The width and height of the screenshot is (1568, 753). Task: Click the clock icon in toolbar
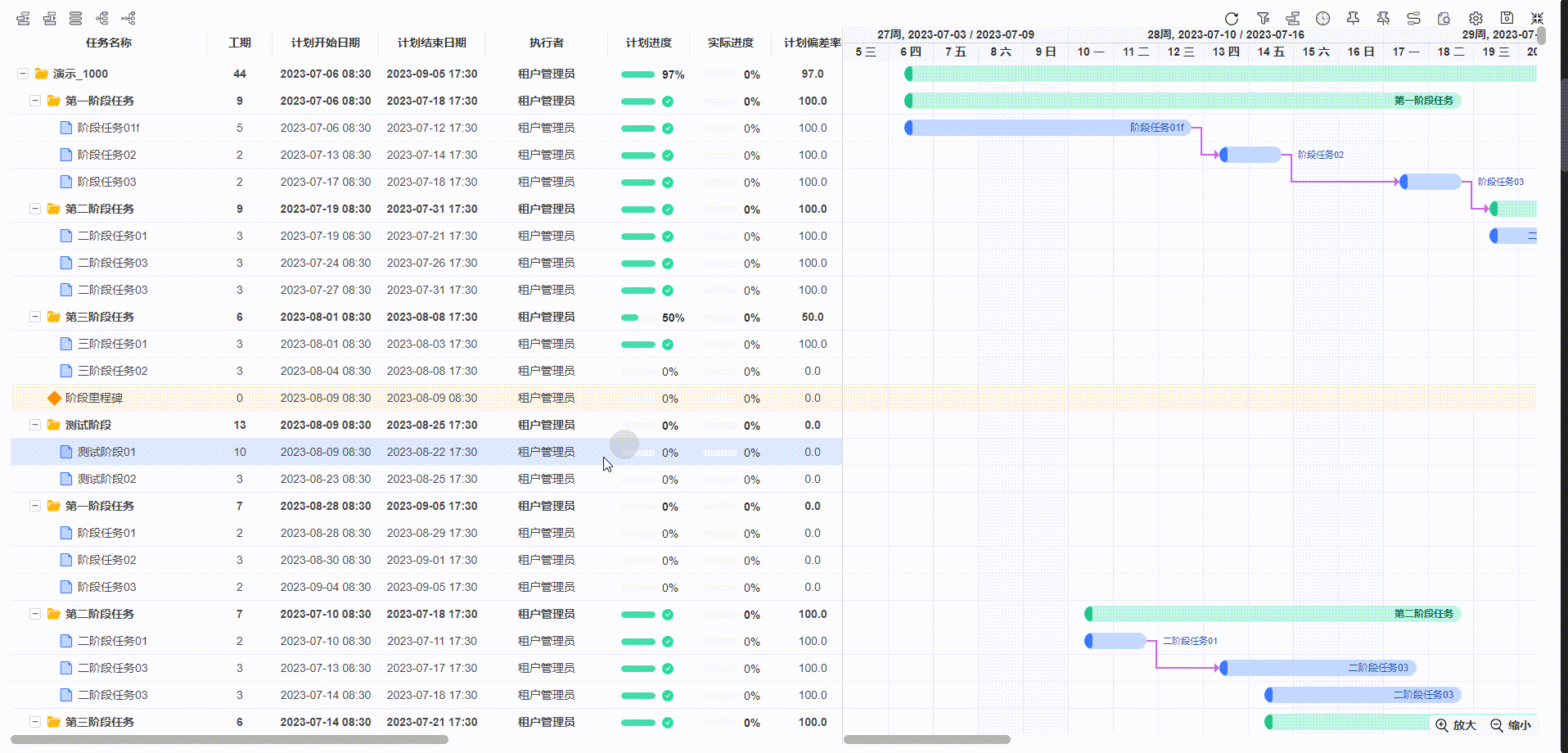(x=1322, y=18)
